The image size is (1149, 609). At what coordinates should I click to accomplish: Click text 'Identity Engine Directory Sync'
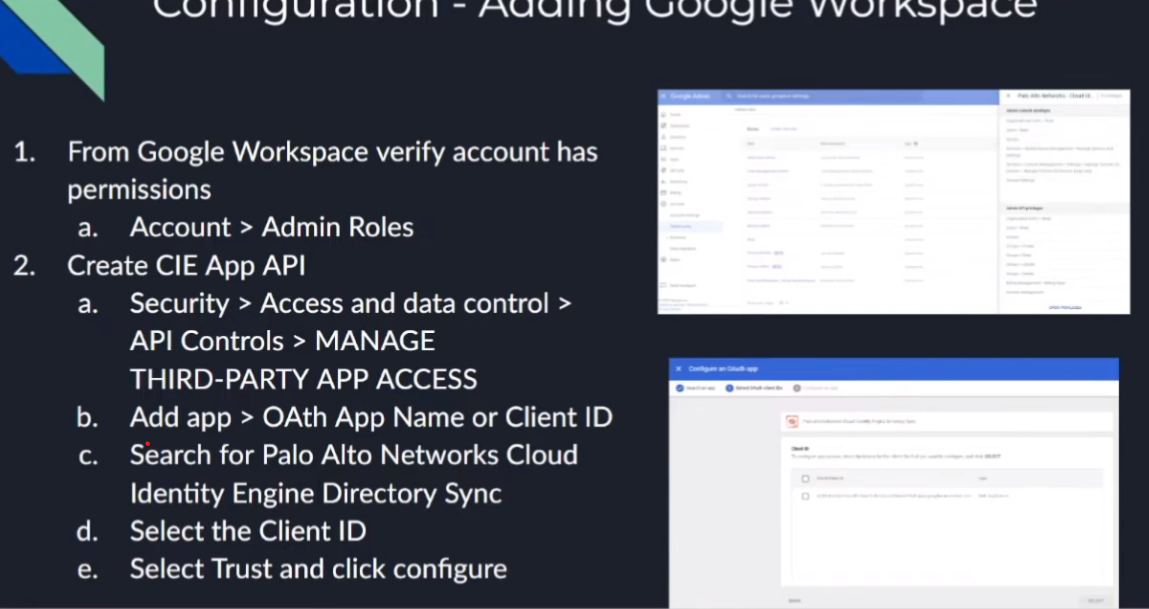click(316, 494)
